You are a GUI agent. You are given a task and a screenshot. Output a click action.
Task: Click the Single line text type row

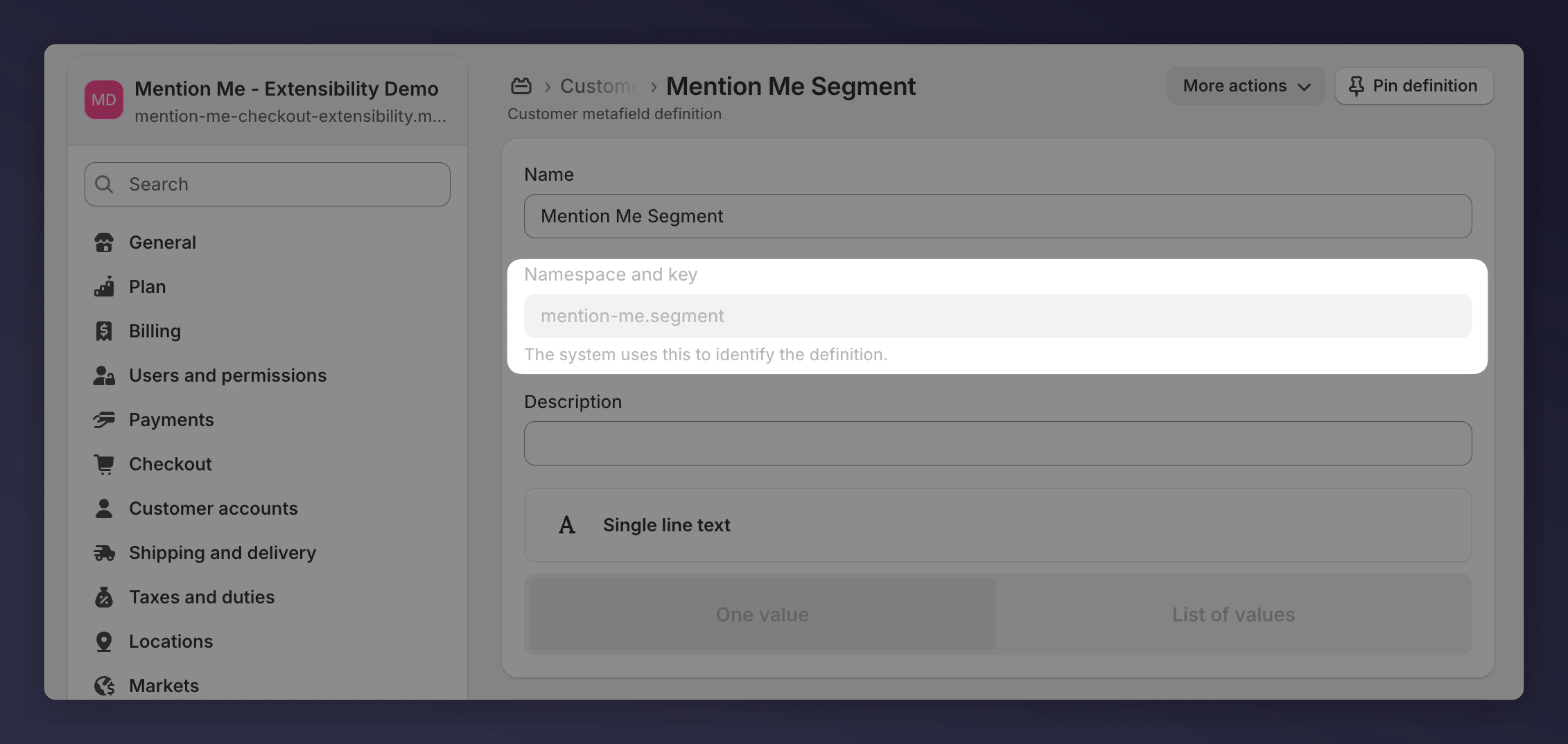[x=998, y=525]
